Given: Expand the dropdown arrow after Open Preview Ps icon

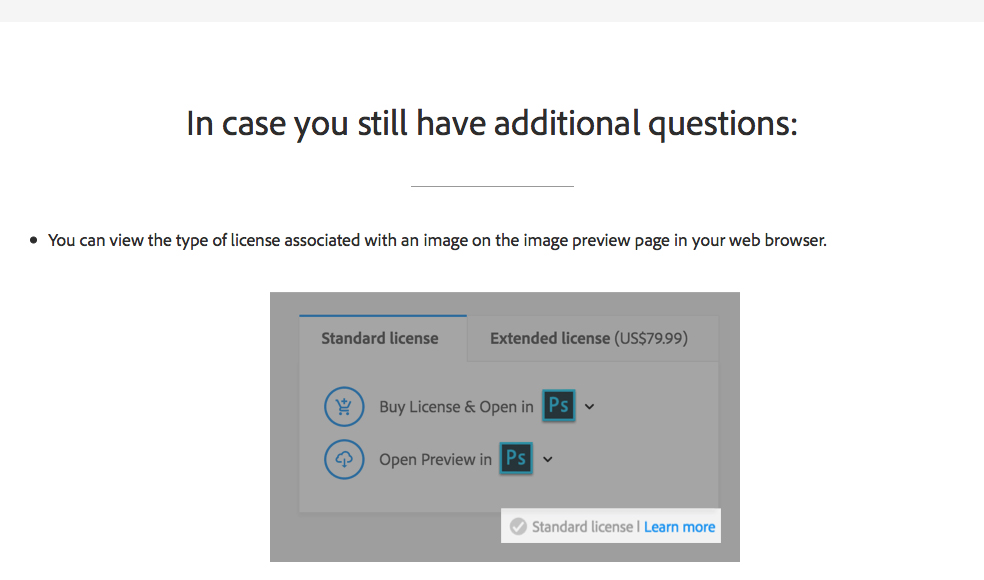Looking at the screenshot, I should coord(548,459).
